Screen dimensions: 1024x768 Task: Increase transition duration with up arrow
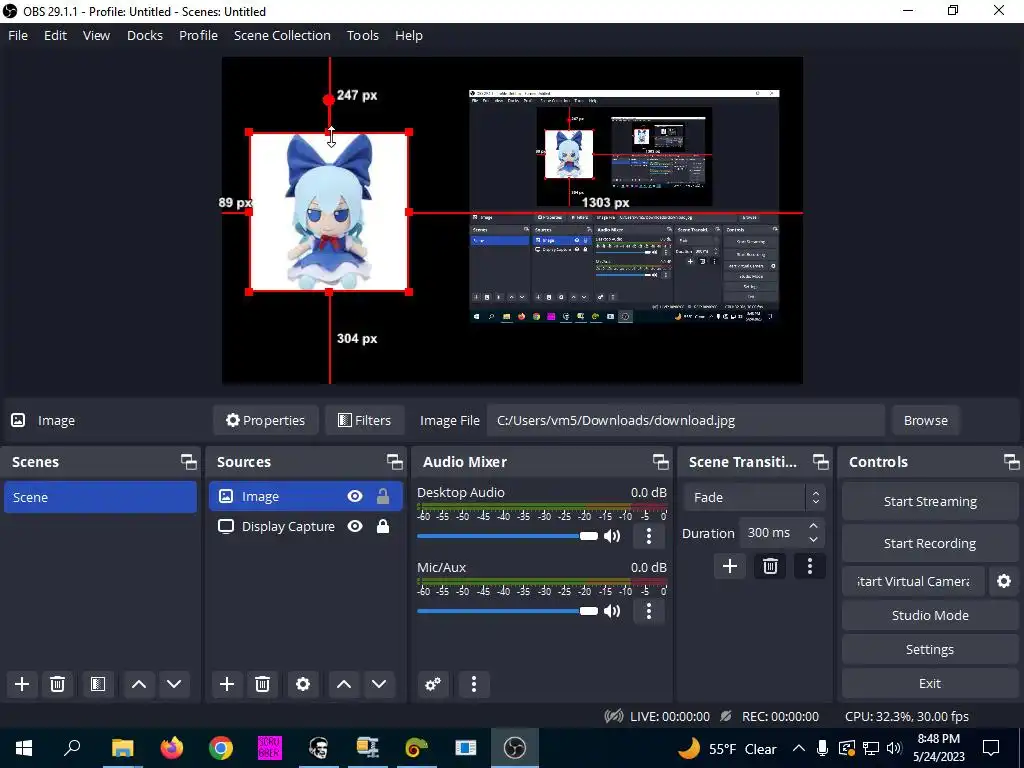(813, 526)
